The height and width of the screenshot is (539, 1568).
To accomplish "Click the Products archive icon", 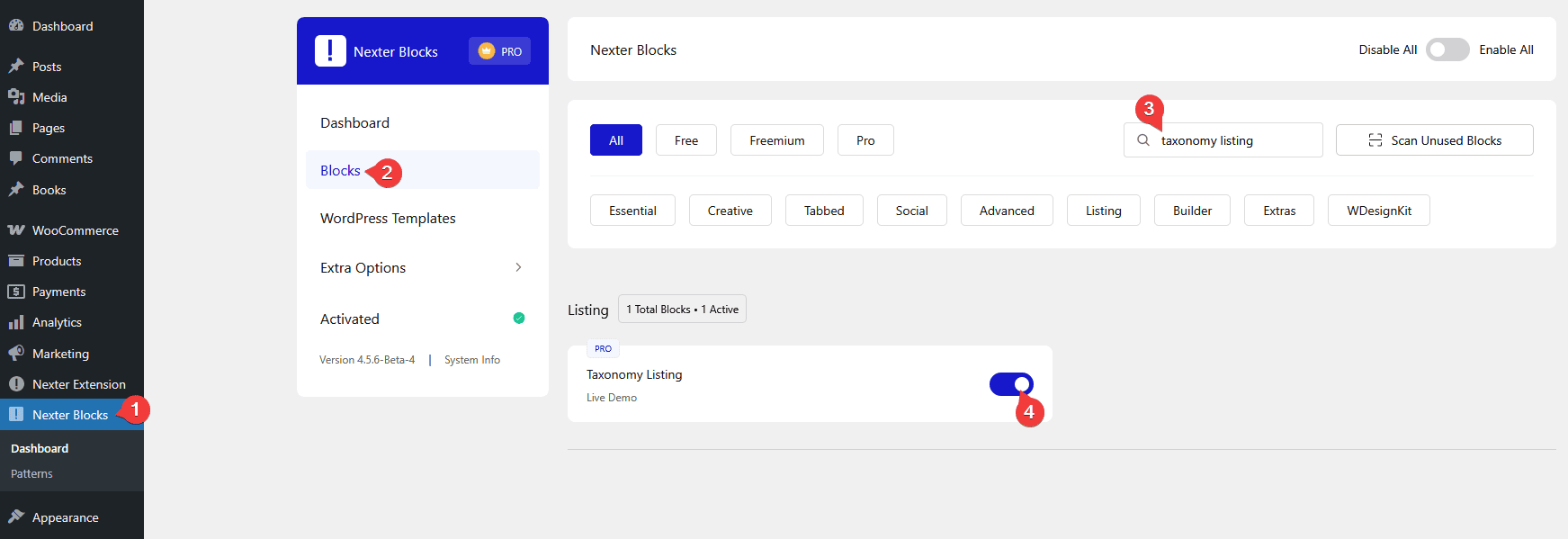I will pyautogui.click(x=16, y=261).
